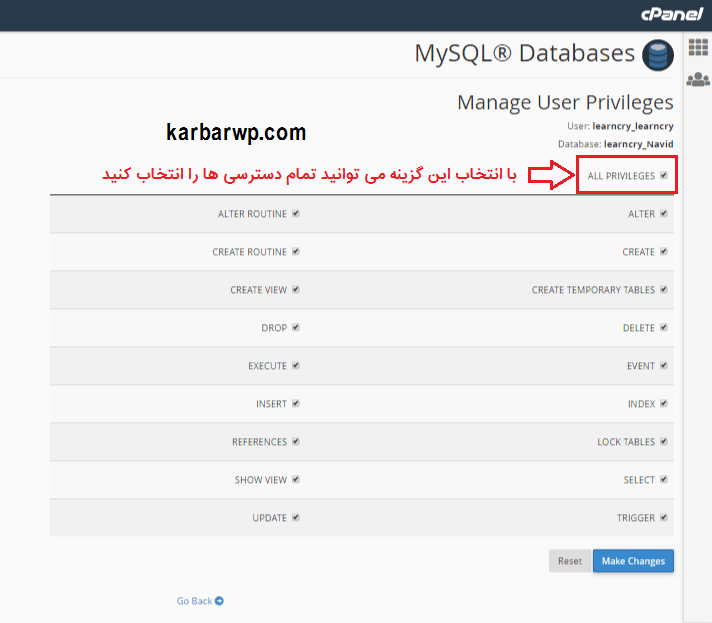Screen dimensions: 712x623
Task: Toggle the CREATE VIEW checkbox
Action: [x=296, y=289]
